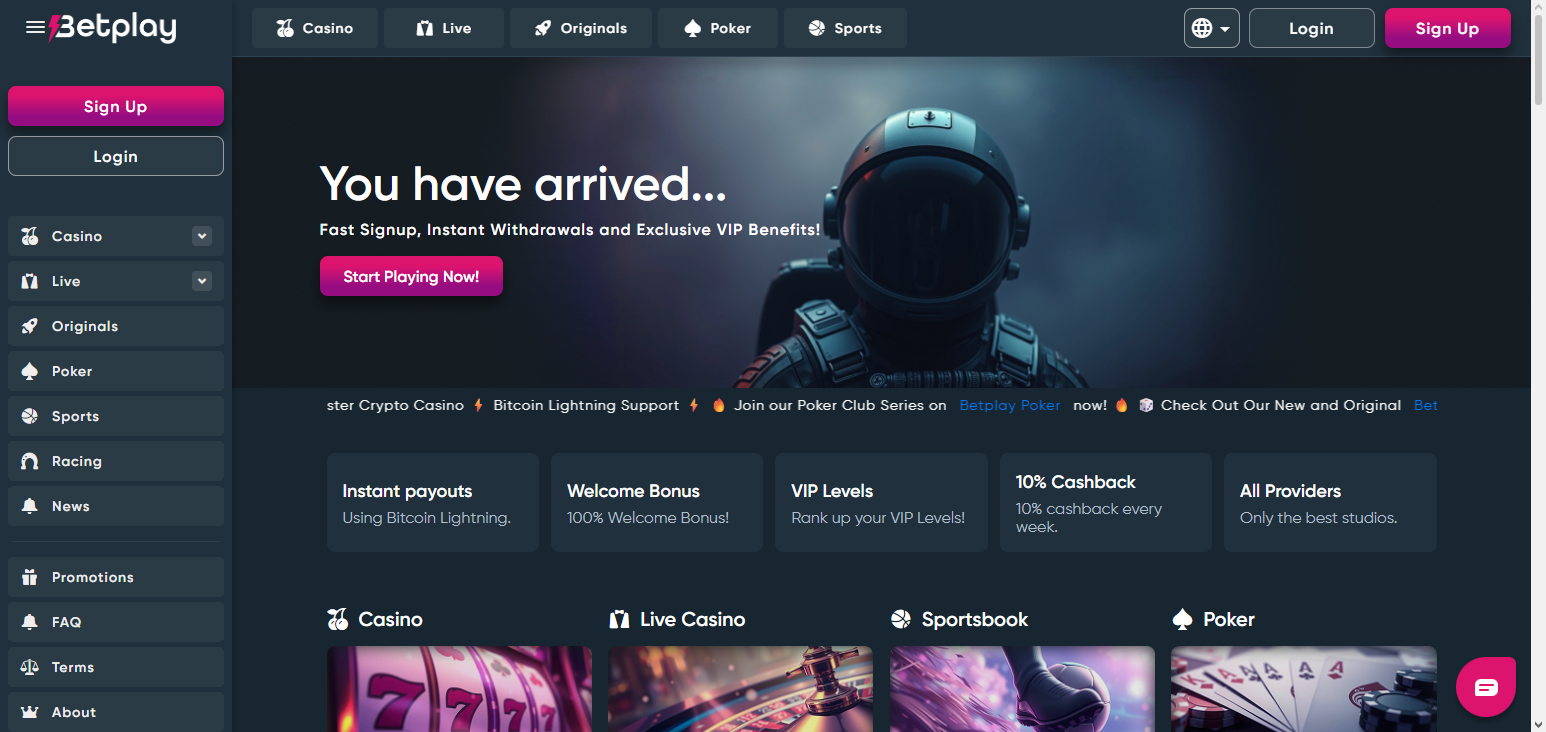Screen dimensions: 1546x732
Task: Open the Sportsbook thumbnail image
Action: point(1022,688)
